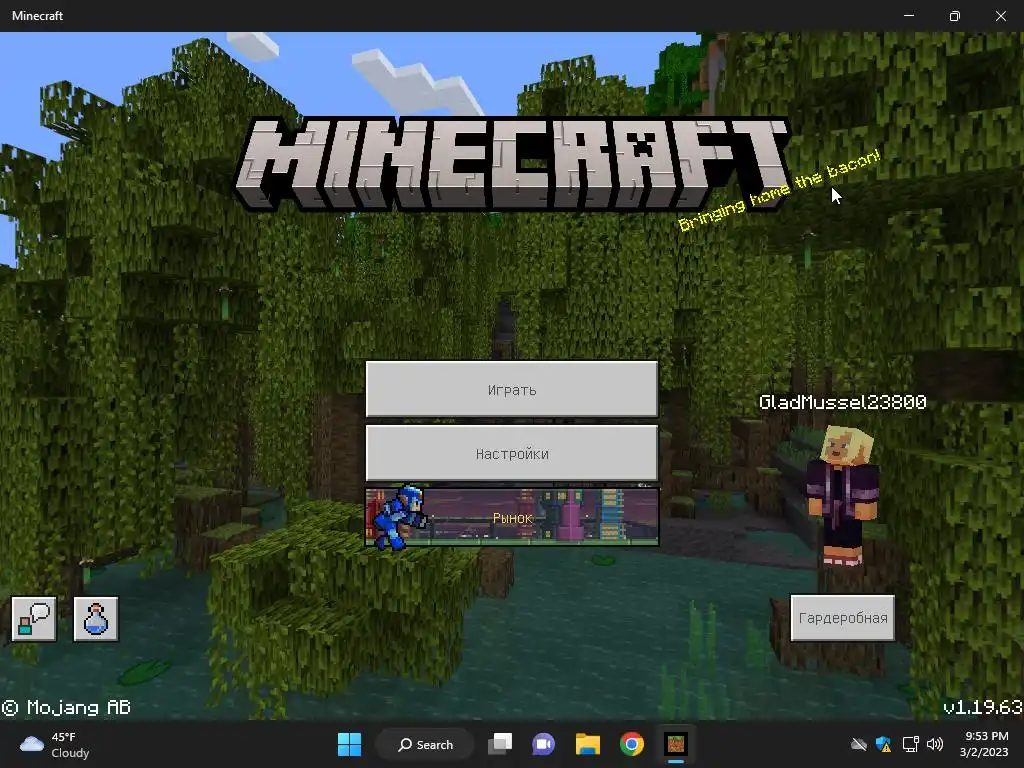The height and width of the screenshot is (768, 1024).
Task: Click the yellow 'Bringing home the bacon!' splash text
Action: click(x=780, y=190)
